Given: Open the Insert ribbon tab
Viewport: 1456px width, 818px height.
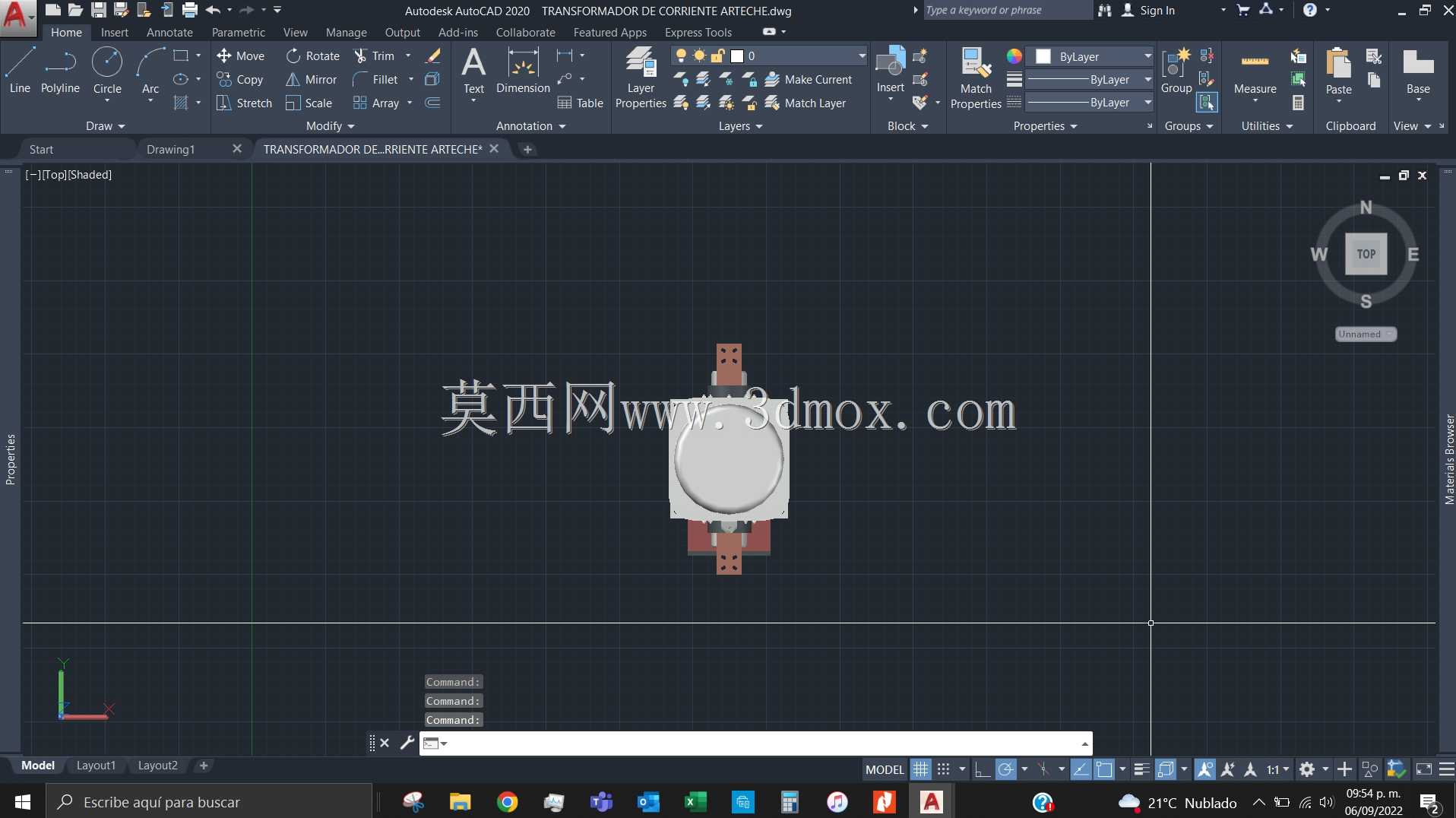Looking at the screenshot, I should [115, 32].
